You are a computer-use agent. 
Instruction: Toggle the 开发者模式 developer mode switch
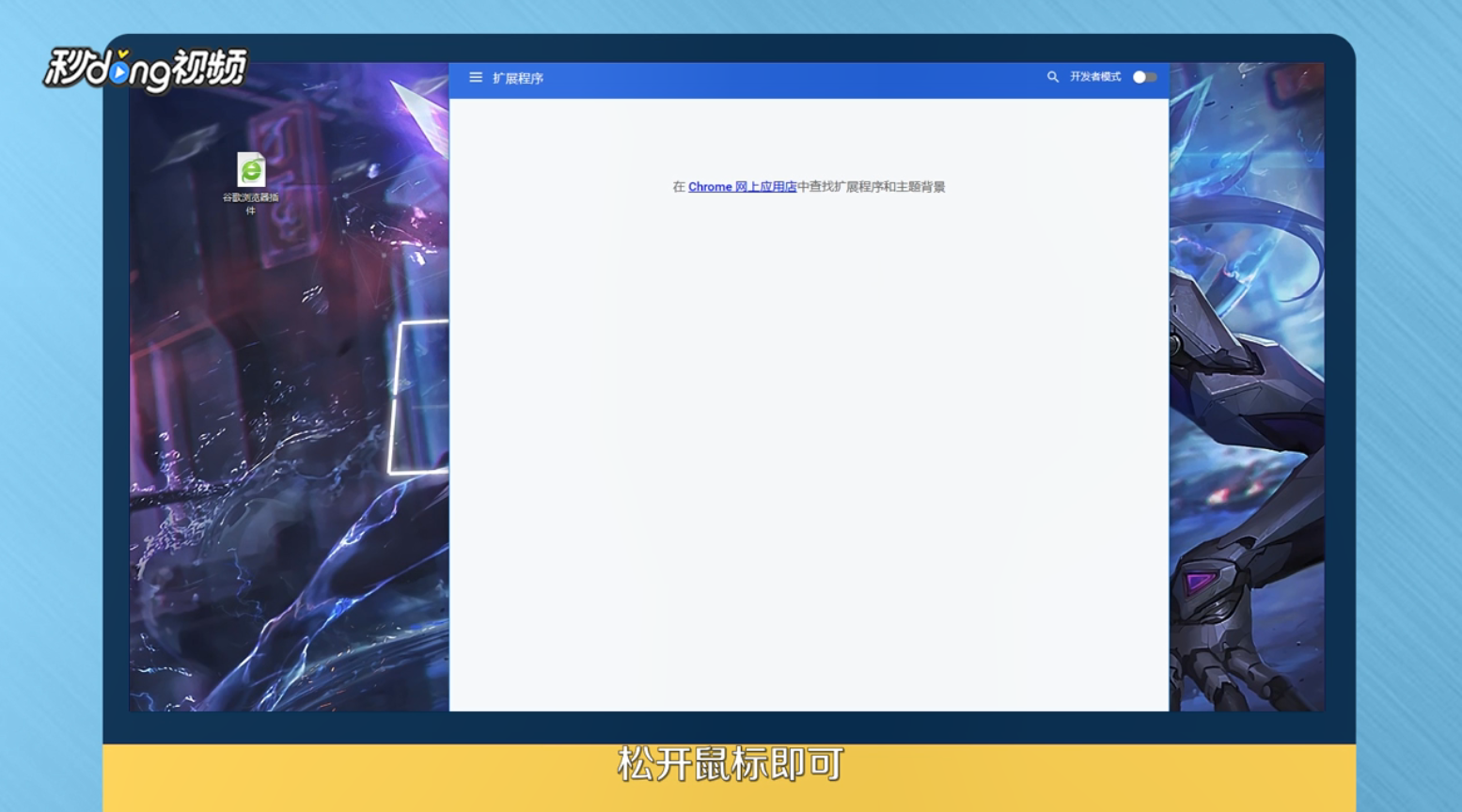point(1144,77)
